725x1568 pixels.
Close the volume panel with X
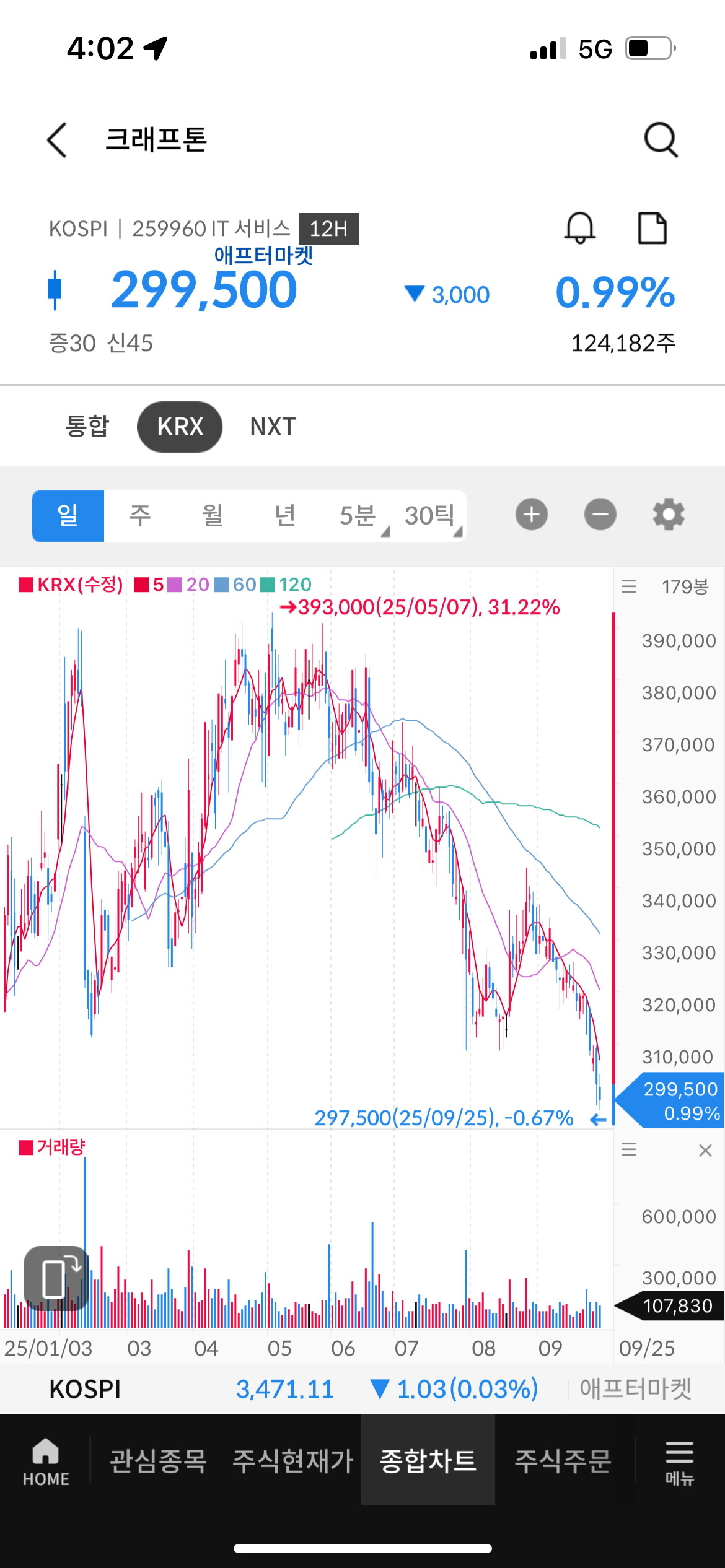click(705, 1150)
